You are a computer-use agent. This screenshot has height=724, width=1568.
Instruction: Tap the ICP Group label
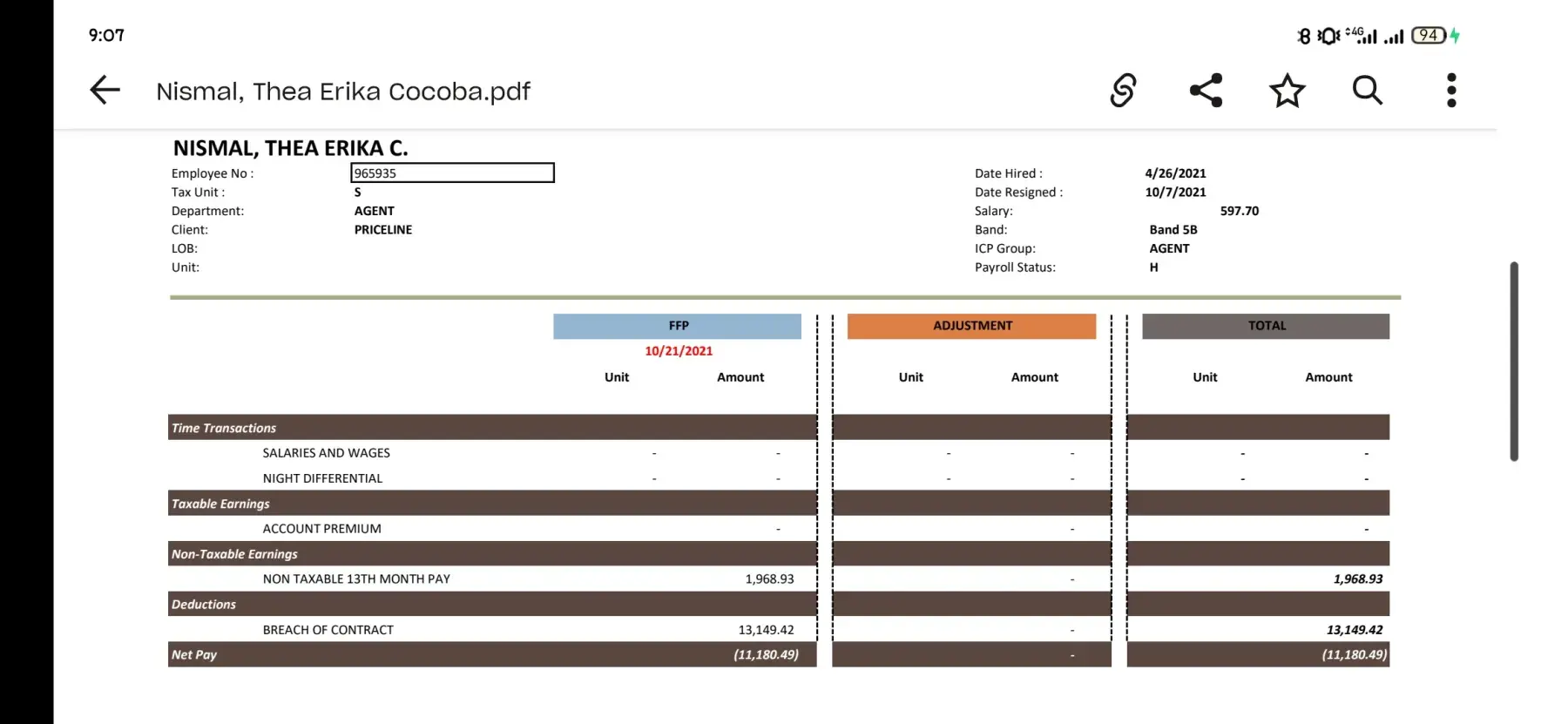click(1005, 248)
